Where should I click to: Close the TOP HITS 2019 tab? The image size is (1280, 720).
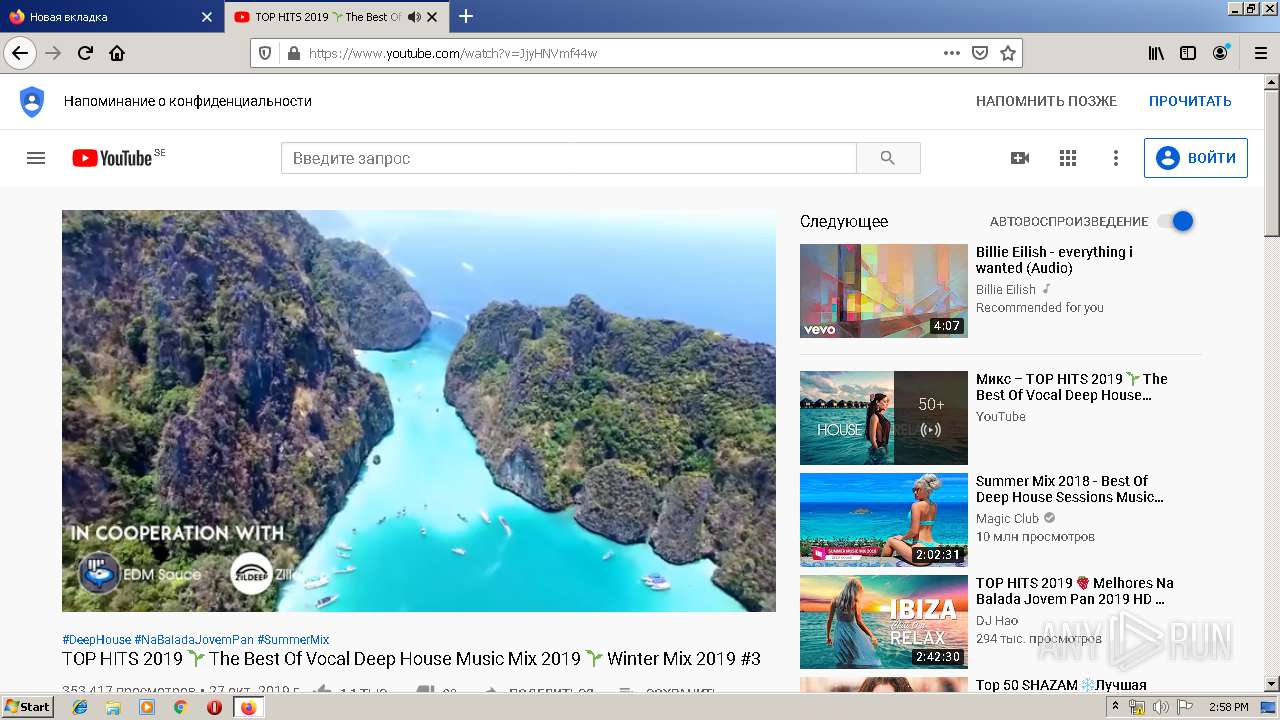tap(432, 17)
